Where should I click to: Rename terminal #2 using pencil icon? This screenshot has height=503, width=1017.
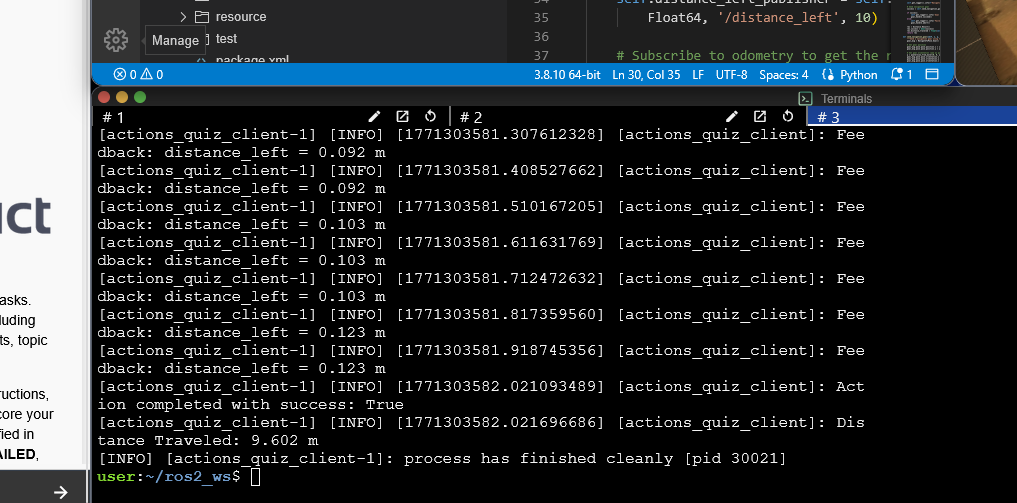pyautogui.click(x=732, y=117)
